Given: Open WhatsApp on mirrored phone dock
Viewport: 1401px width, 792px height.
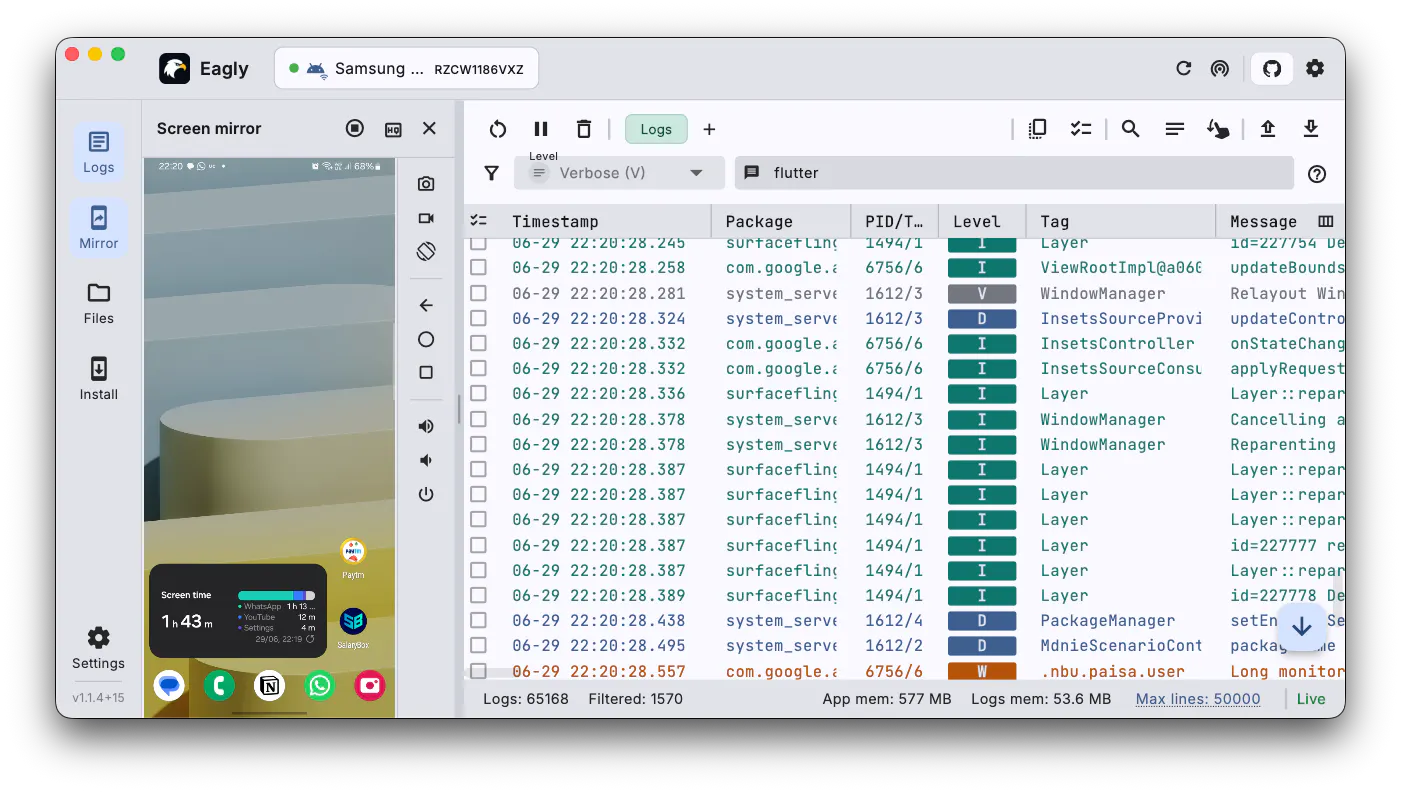Looking at the screenshot, I should click(319, 685).
